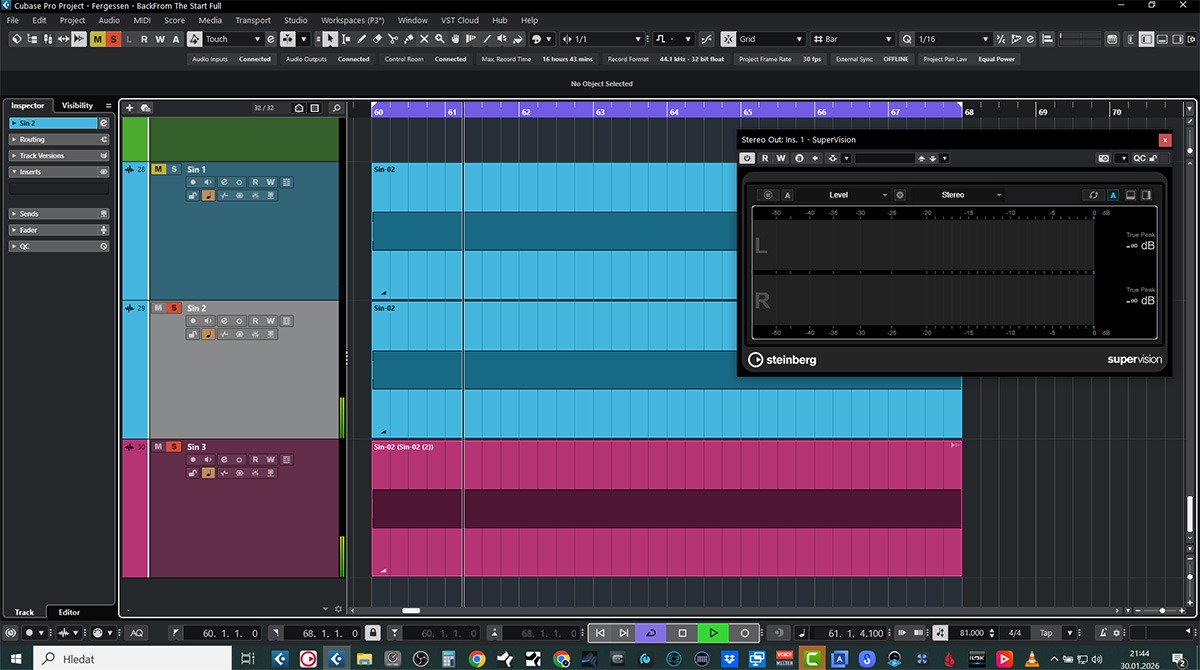The image size is (1200, 670).
Task: Switch to the Visibility tab
Action: click(x=77, y=105)
